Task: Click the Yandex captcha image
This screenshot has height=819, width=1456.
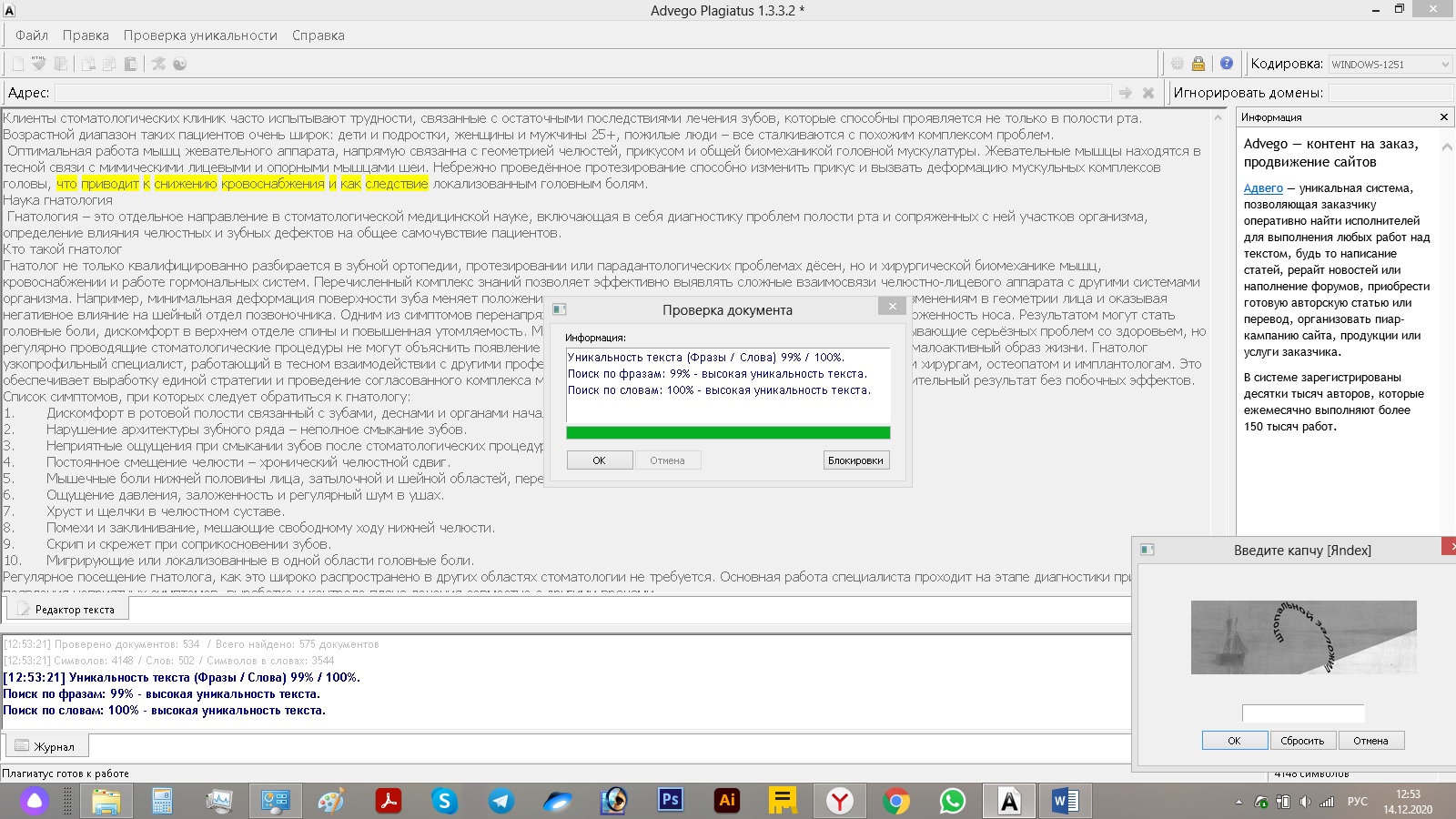Action: pyautogui.click(x=1304, y=637)
